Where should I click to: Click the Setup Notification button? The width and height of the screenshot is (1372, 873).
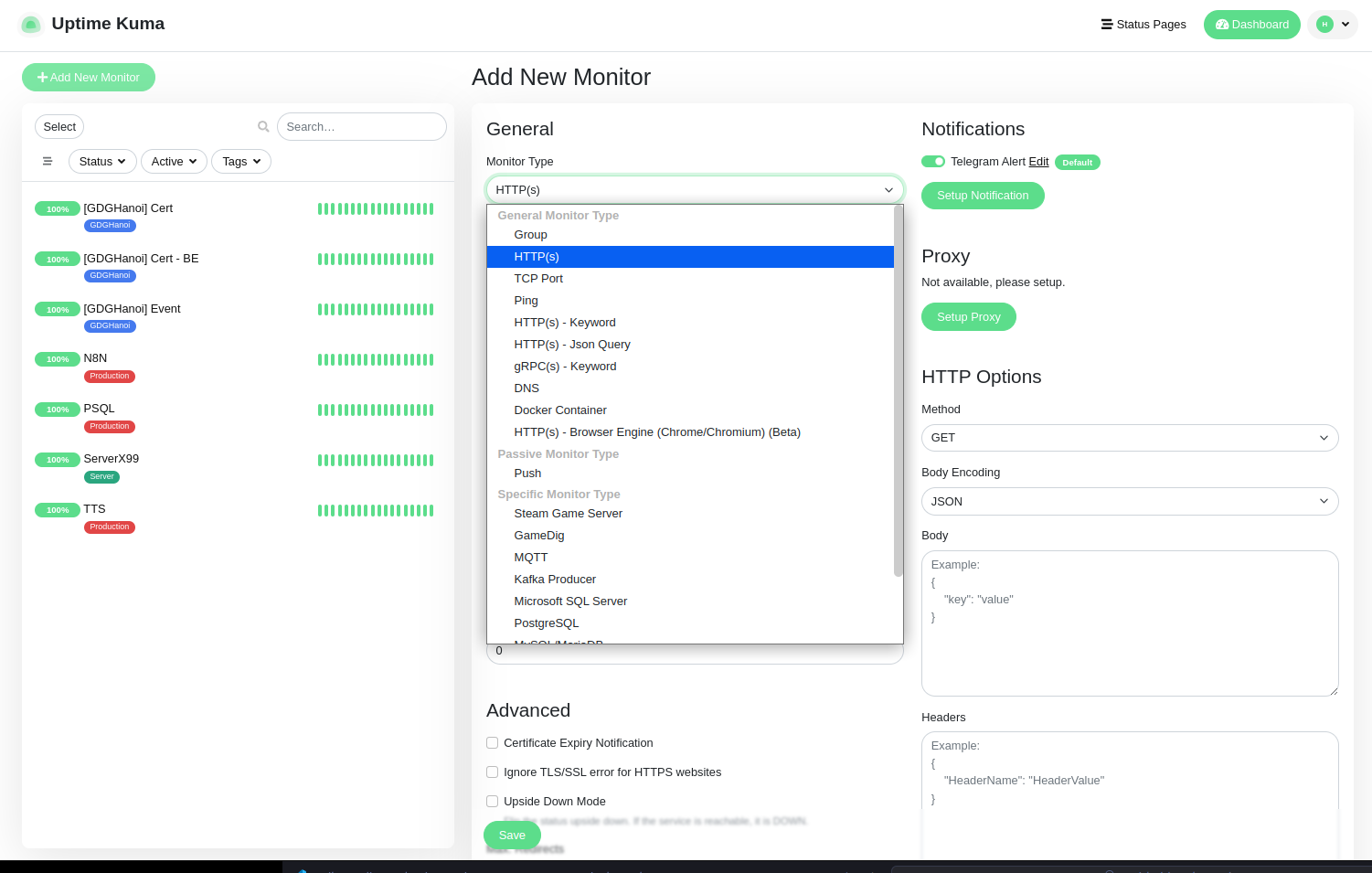pos(983,196)
